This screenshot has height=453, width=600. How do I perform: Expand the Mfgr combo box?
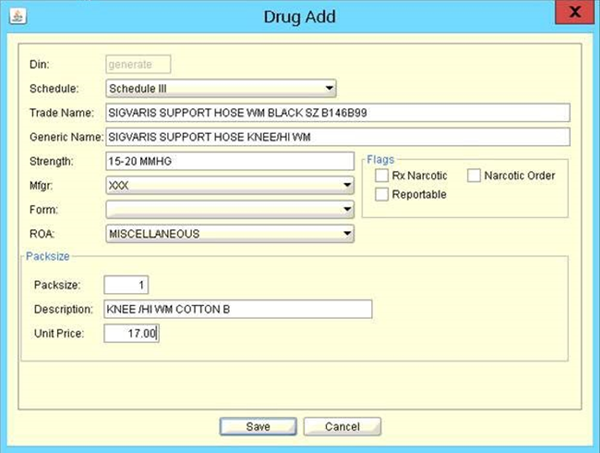point(230,186)
